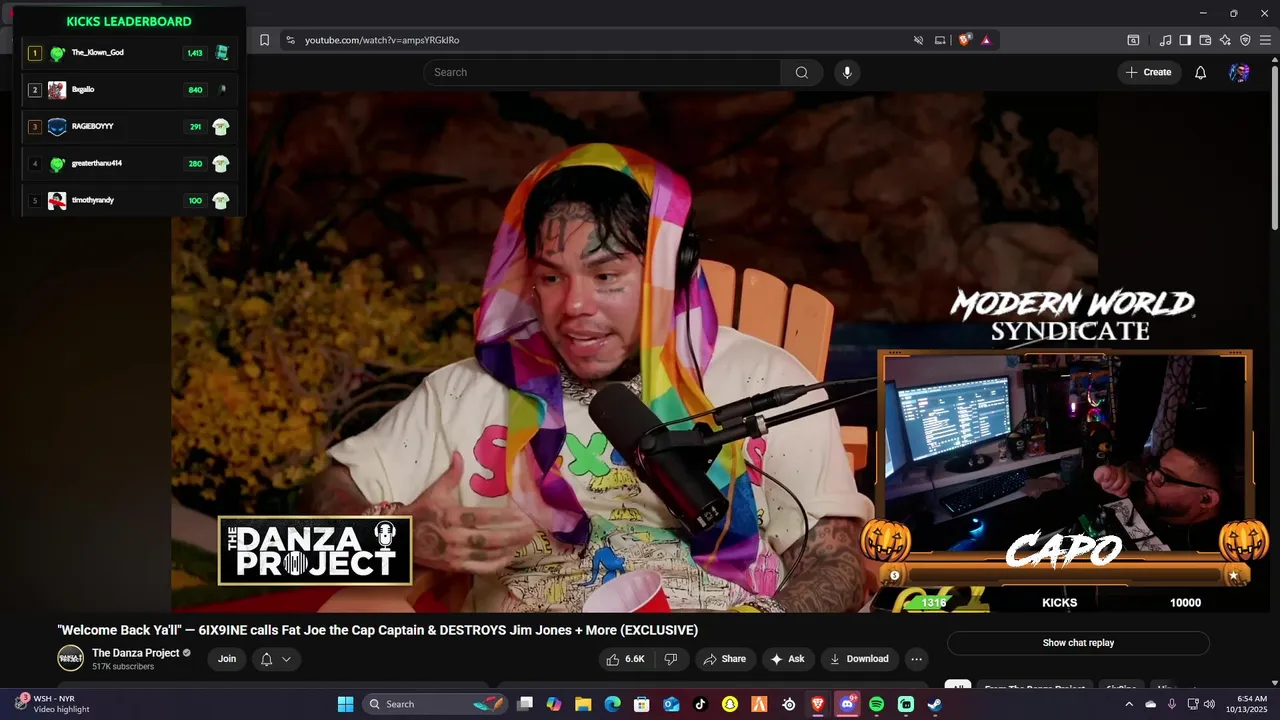
Task: Open the YouTube account avatar menu
Action: tap(1239, 72)
